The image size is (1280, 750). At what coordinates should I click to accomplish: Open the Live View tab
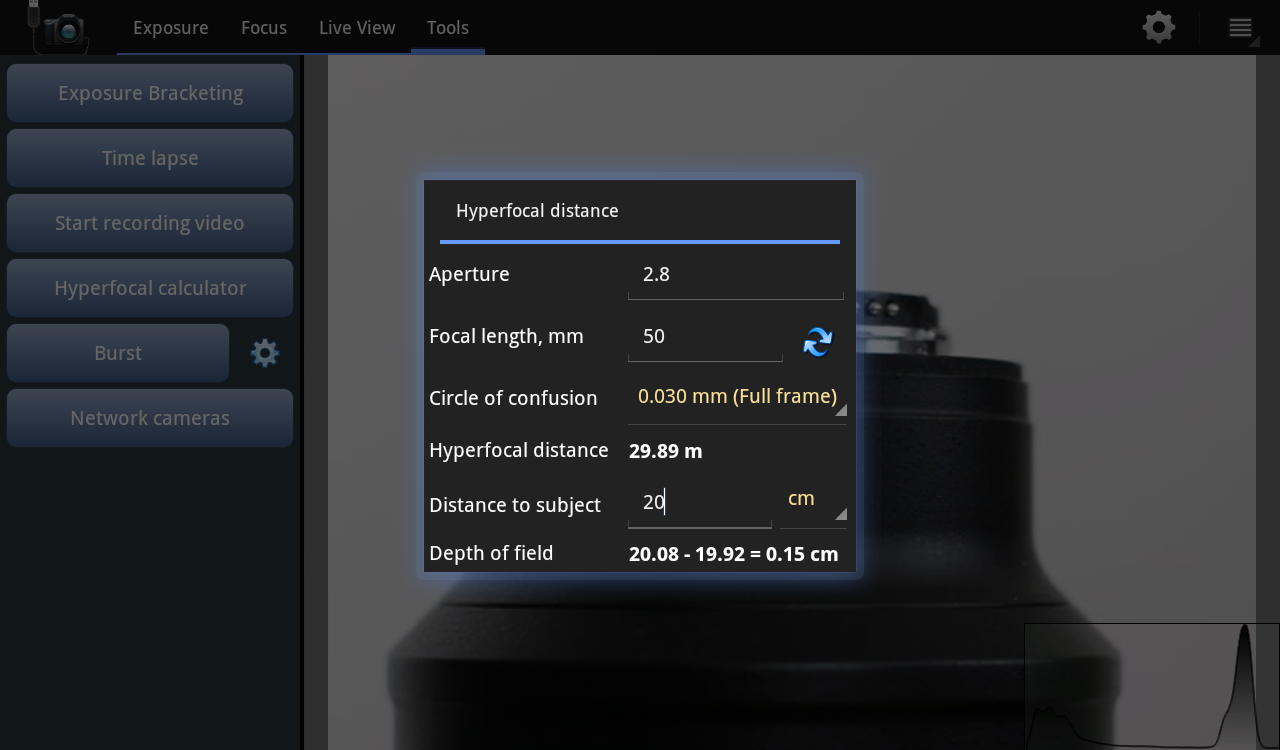[357, 27]
